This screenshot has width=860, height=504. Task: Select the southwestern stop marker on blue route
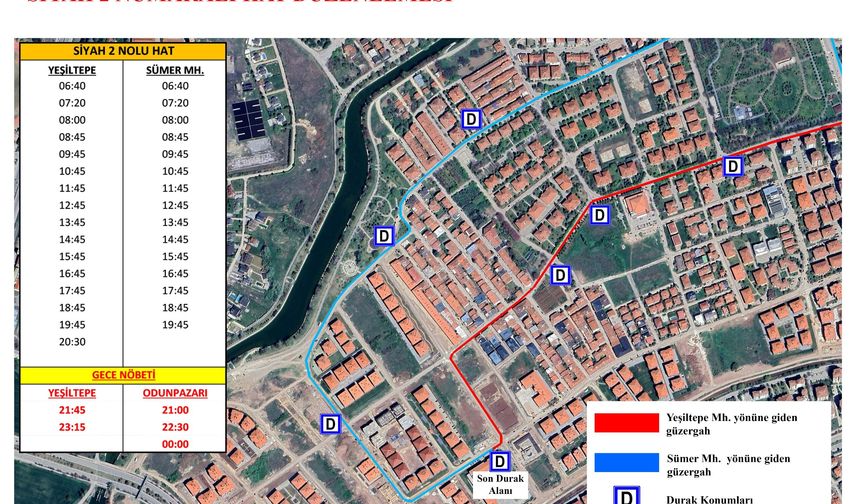click(331, 424)
